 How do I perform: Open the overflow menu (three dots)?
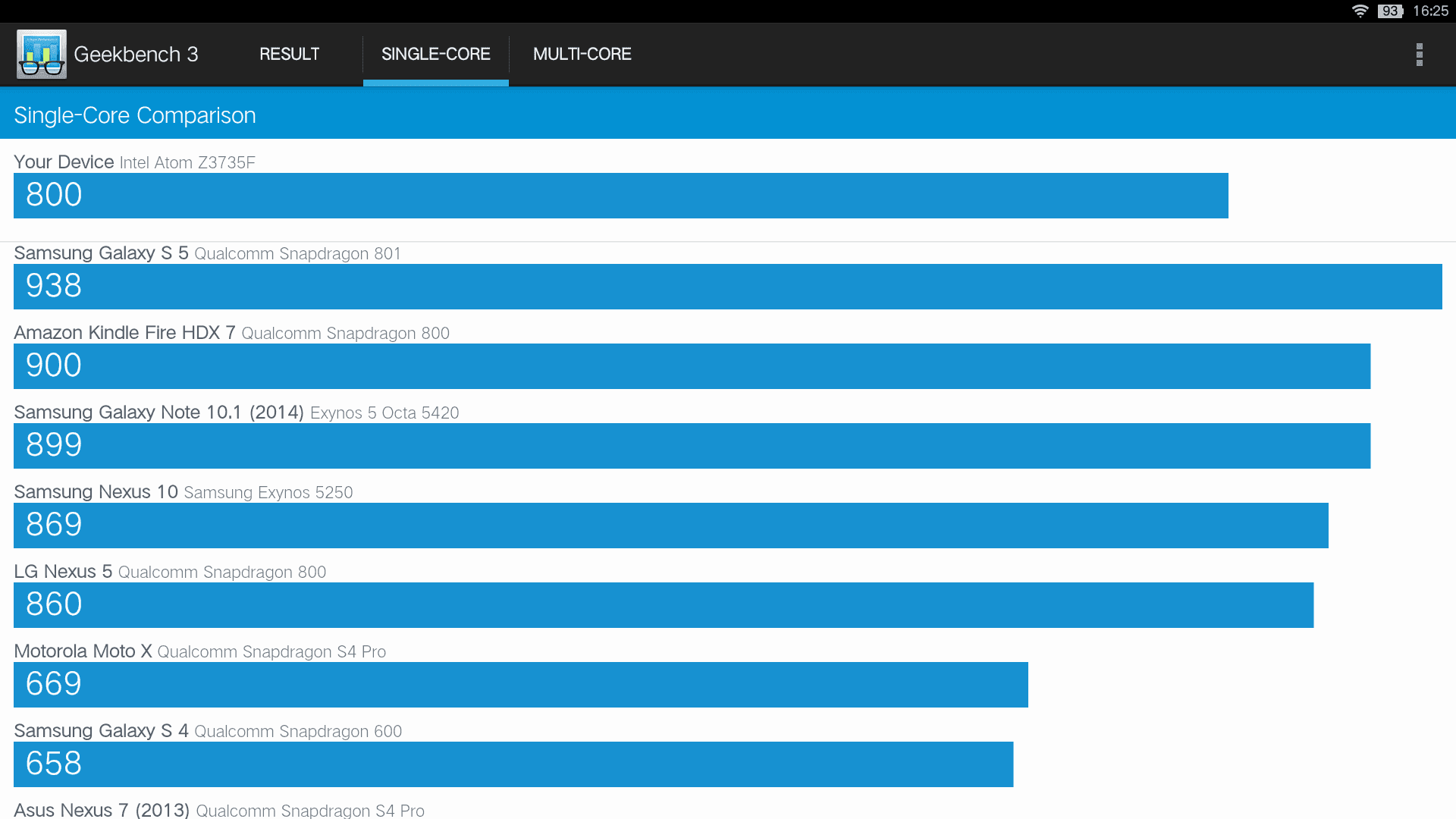pos(1419,54)
